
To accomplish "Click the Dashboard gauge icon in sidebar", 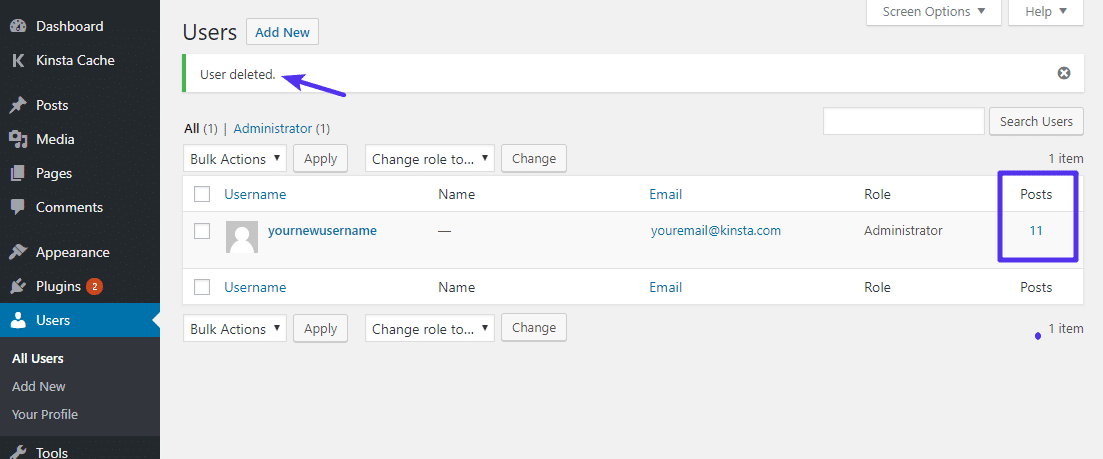I will (x=18, y=26).
